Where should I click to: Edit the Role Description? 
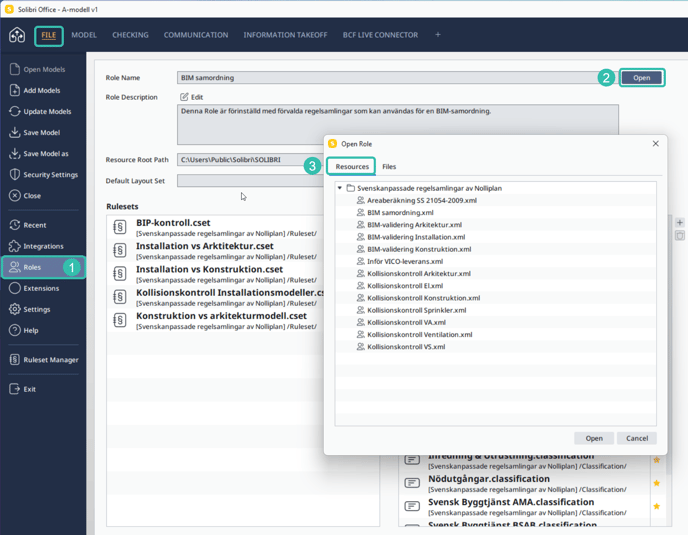(x=192, y=97)
